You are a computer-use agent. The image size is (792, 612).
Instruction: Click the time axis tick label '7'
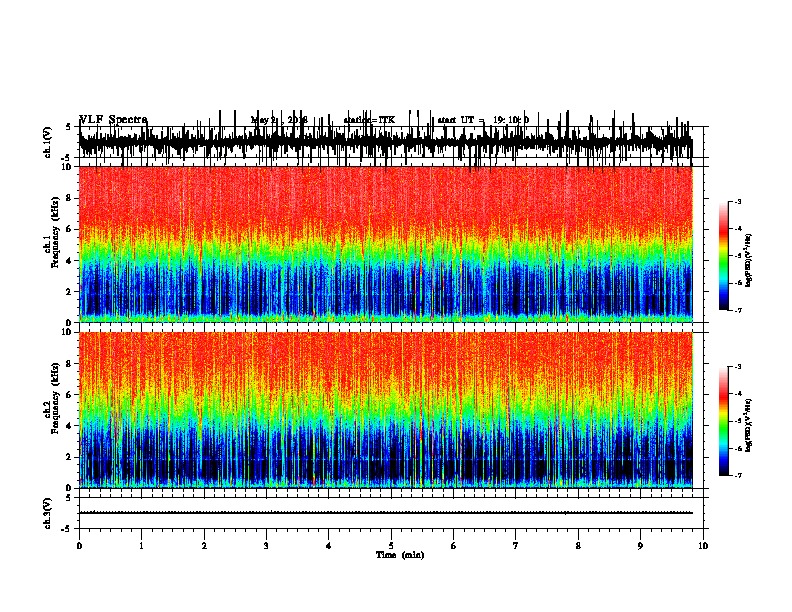(516, 546)
